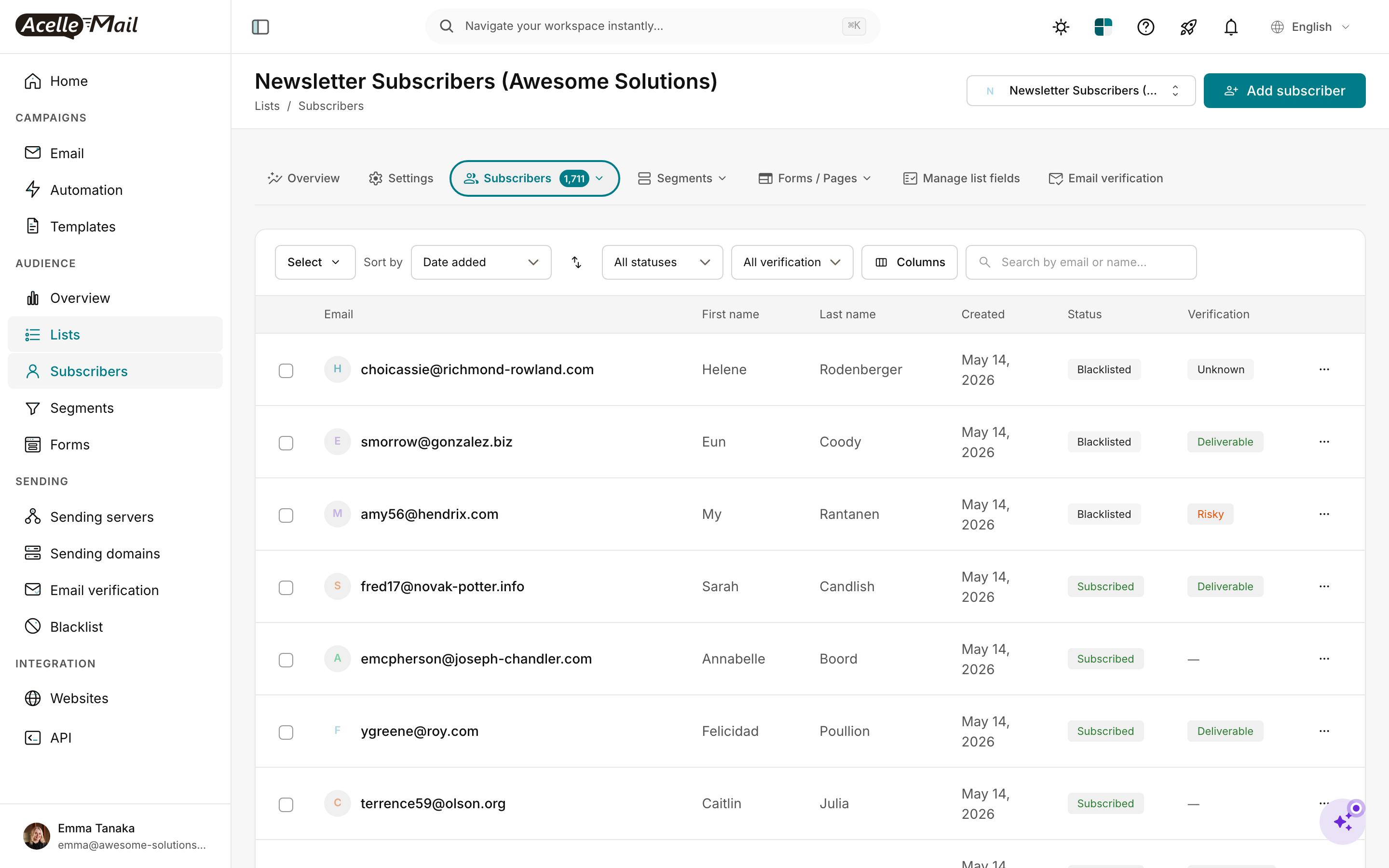This screenshot has width=1389, height=868.
Task: Reverse sort order arrows icon
Action: 576,262
